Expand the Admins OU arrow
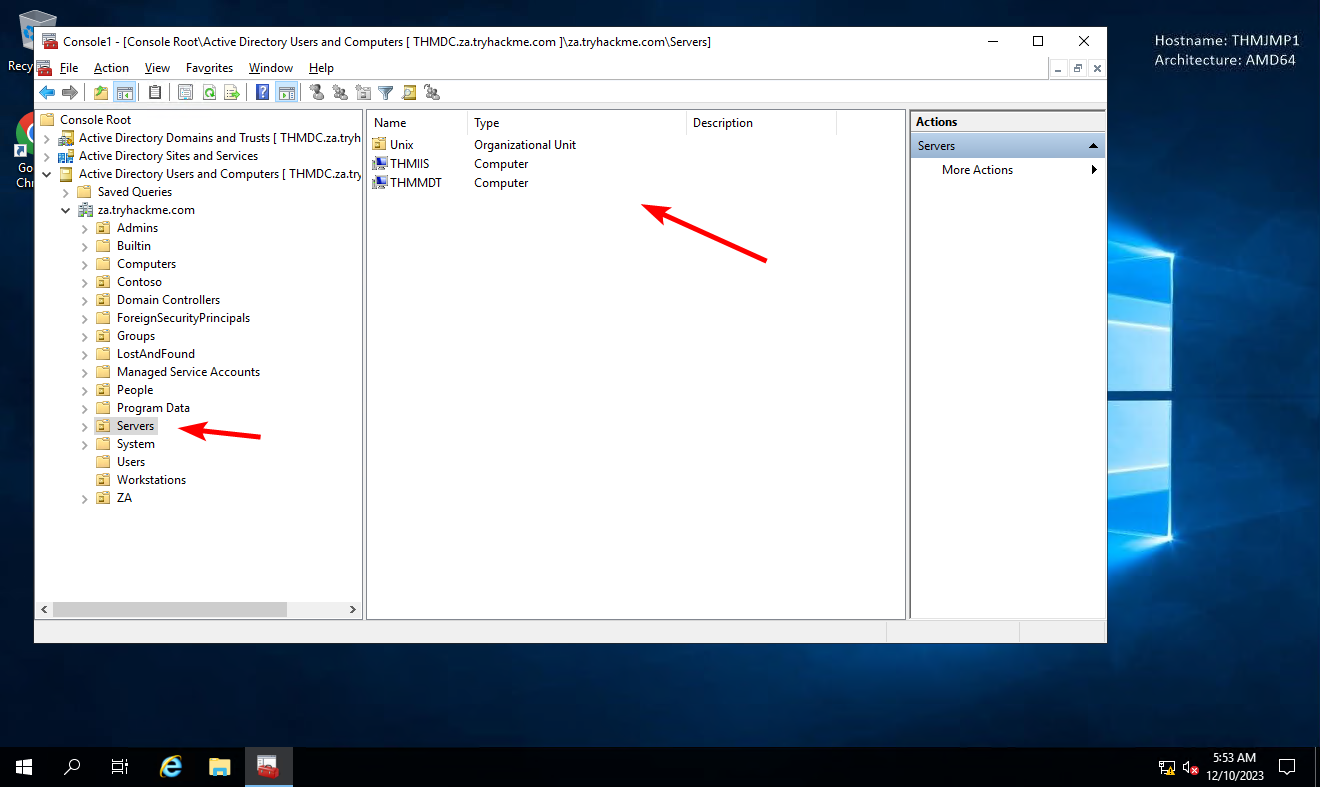The width and height of the screenshot is (1320, 787). point(84,228)
